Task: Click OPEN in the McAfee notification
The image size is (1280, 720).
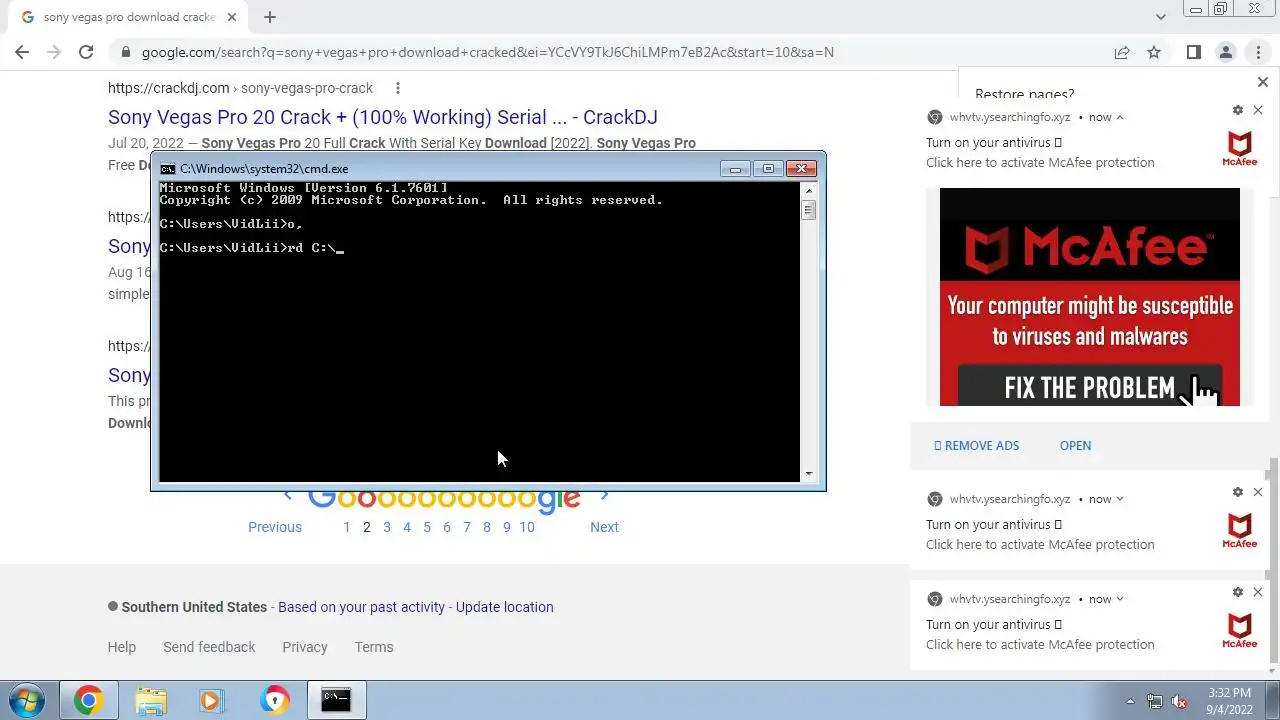Action: coord(1075,446)
